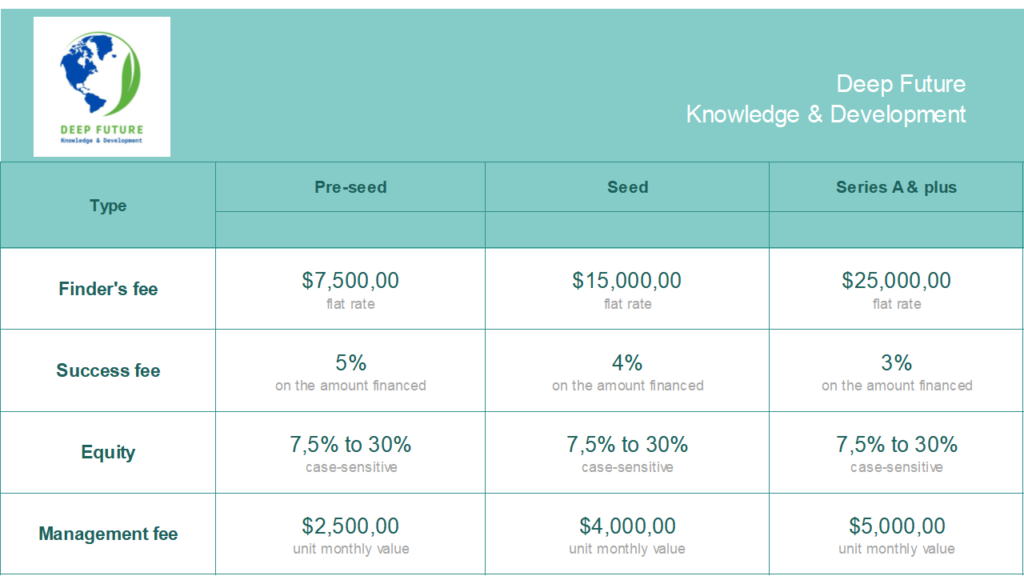The width and height of the screenshot is (1024, 576).
Task: Click the 5% success fee value
Action: [351, 363]
